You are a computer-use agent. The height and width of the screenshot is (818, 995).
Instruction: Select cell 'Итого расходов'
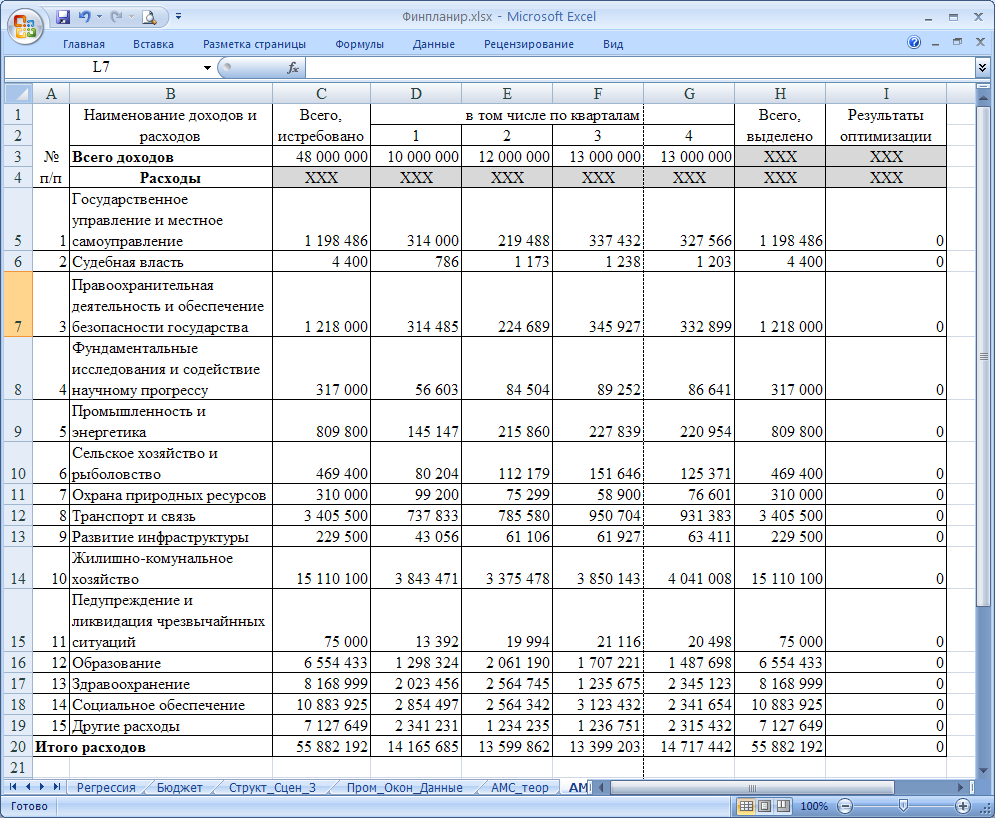152,746
